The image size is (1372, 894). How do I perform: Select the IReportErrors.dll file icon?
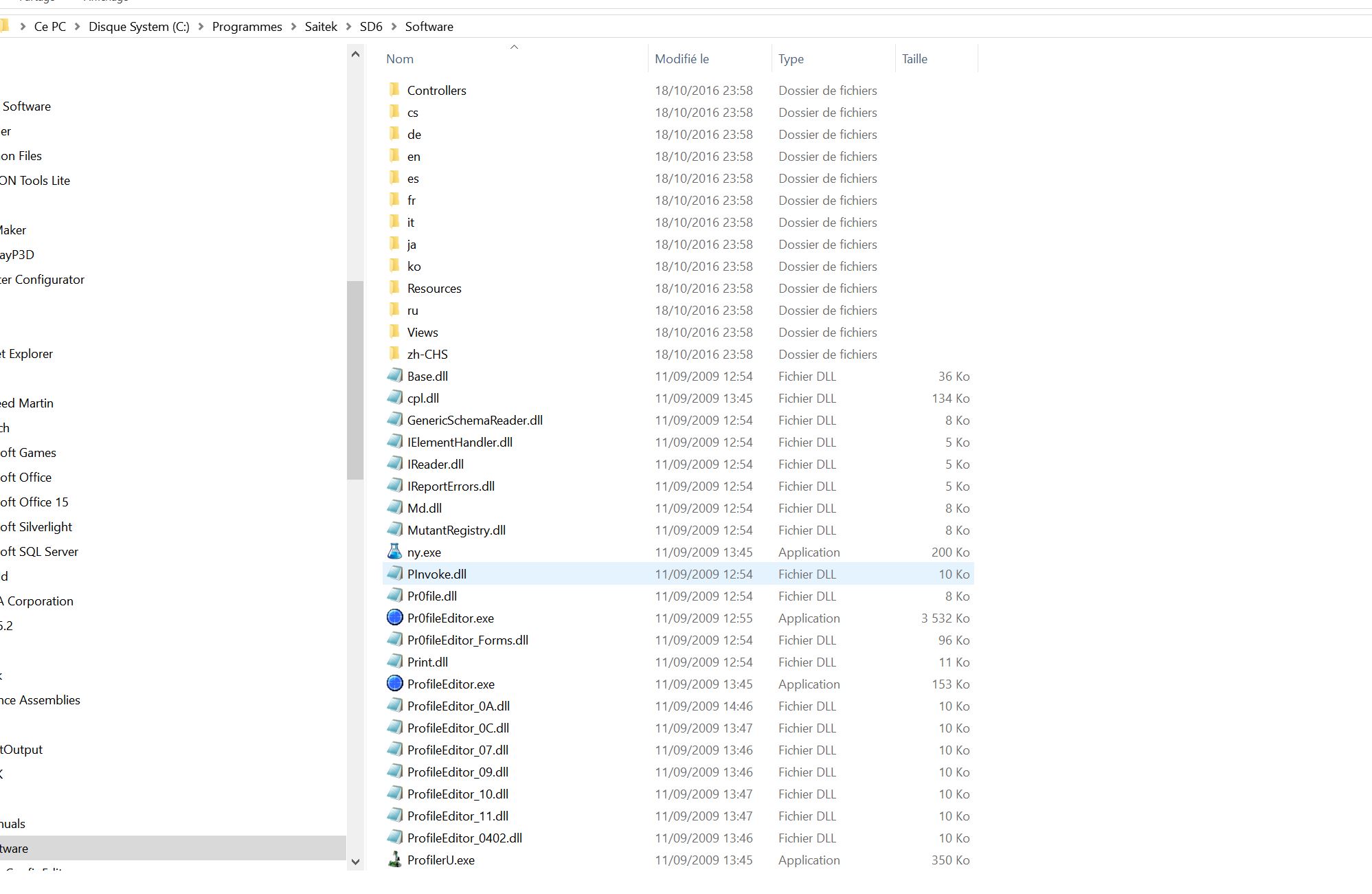coord(394,486)
